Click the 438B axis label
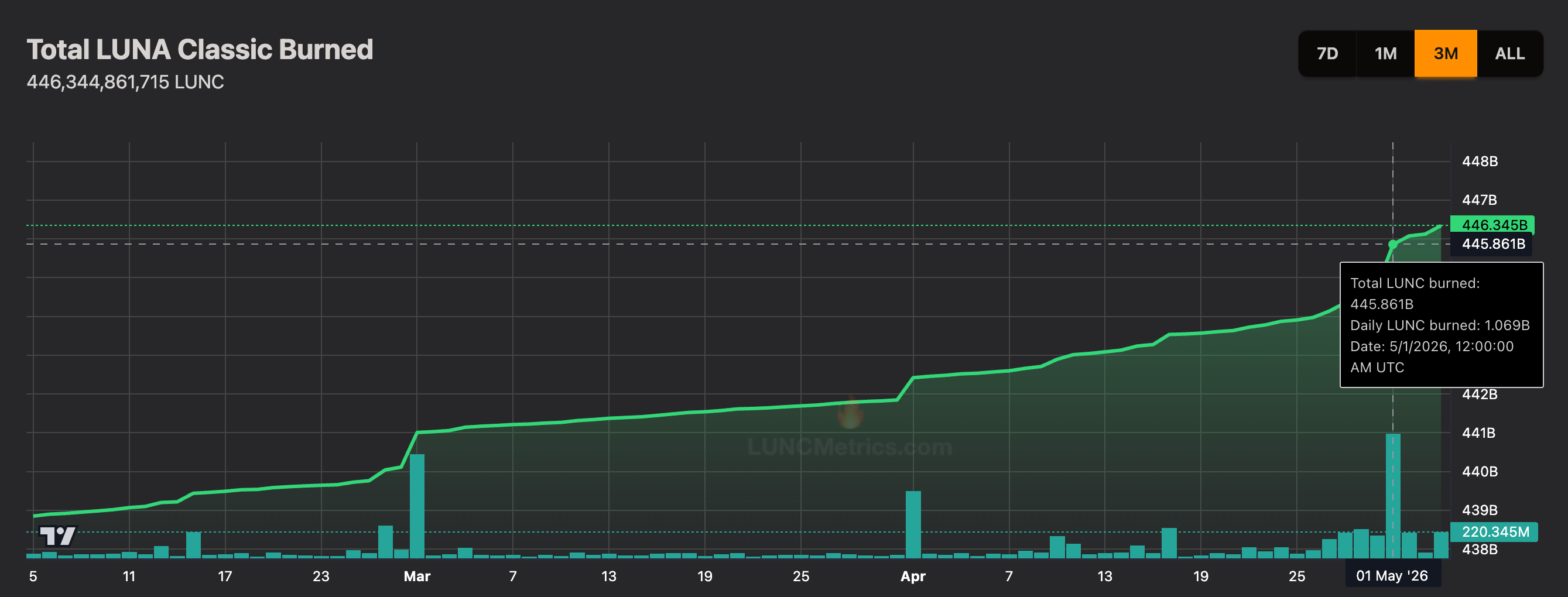 tap(1480, 550)
